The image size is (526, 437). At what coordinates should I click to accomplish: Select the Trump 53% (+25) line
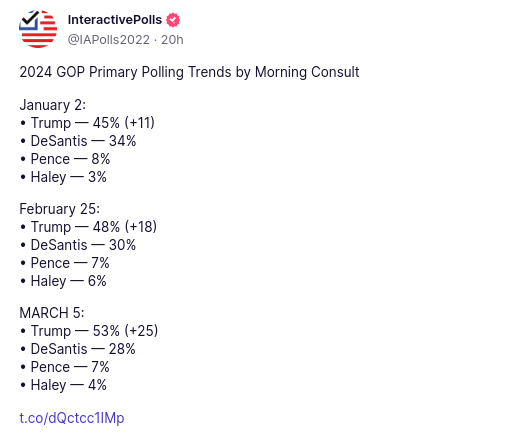(89, 331)
